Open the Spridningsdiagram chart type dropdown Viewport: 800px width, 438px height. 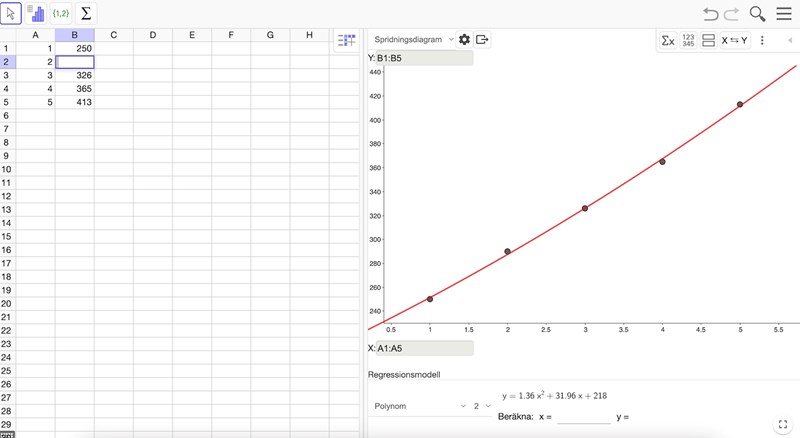413,40
